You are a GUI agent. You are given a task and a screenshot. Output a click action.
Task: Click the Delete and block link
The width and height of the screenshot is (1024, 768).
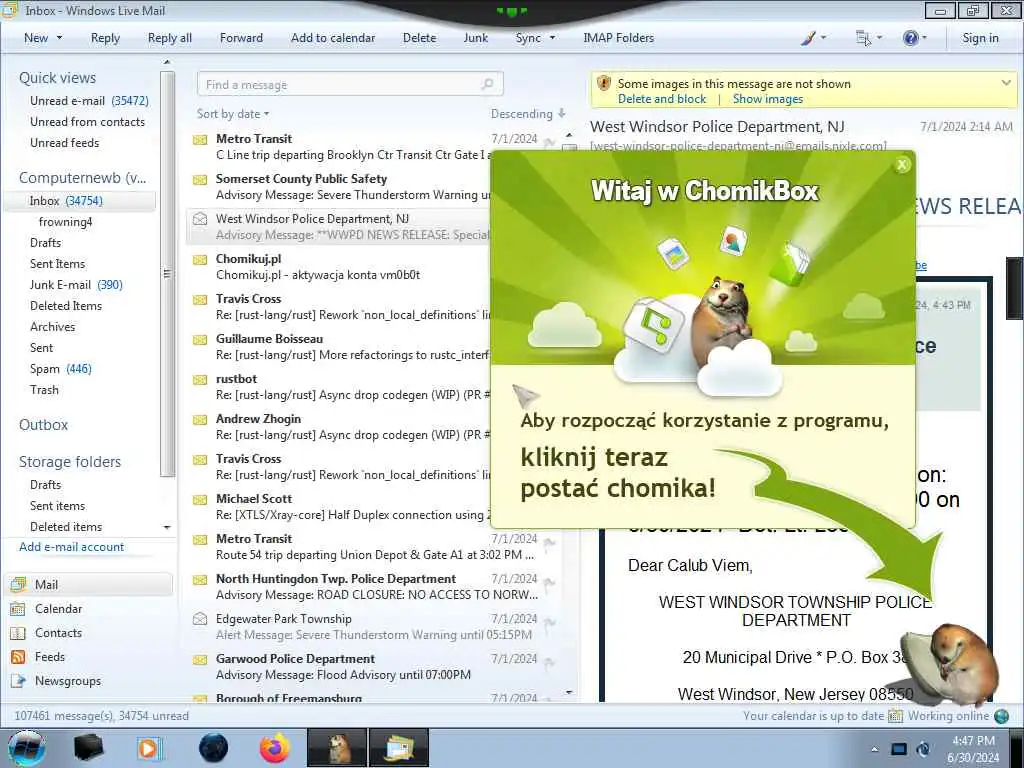click(x=662, y=99)
